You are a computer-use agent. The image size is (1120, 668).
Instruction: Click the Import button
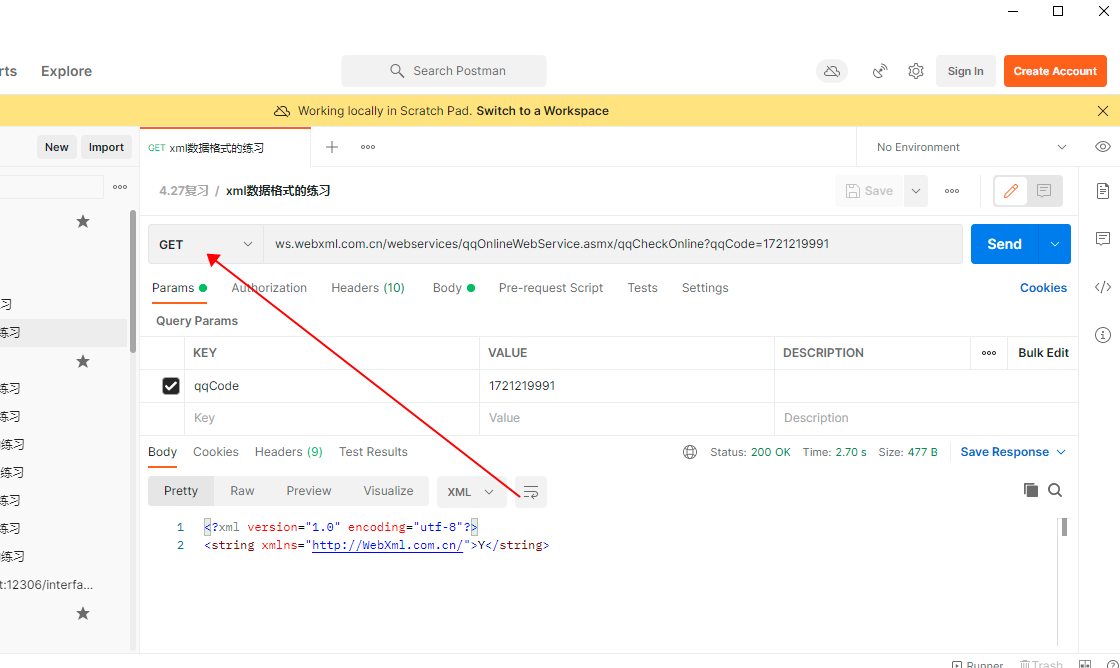point(106,147)
